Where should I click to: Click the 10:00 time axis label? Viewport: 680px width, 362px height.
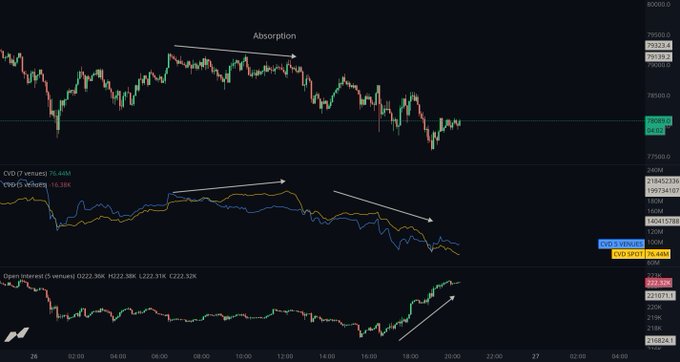[x=243, y=356]
